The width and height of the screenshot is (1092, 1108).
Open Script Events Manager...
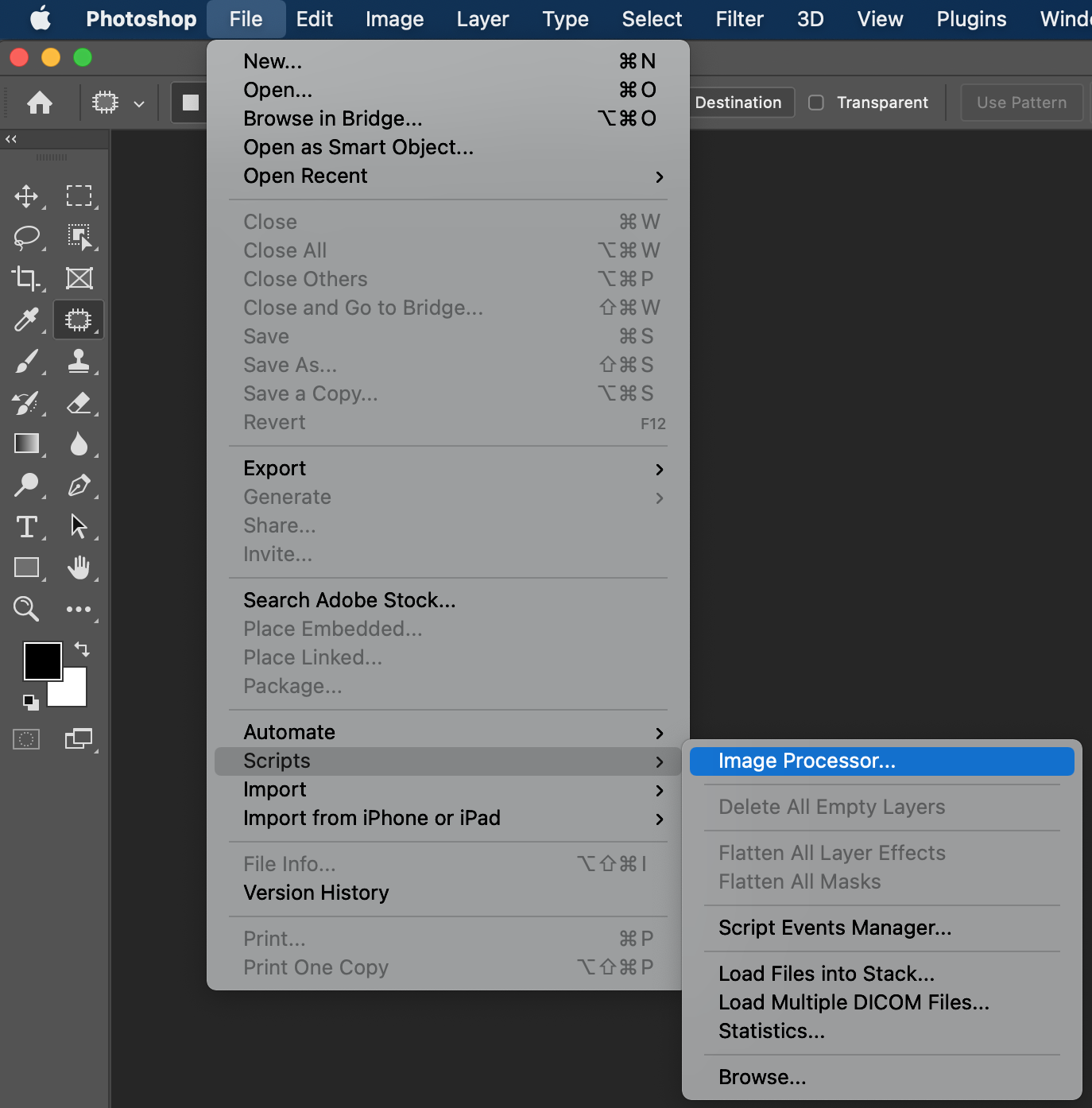[x=882, y=928]
